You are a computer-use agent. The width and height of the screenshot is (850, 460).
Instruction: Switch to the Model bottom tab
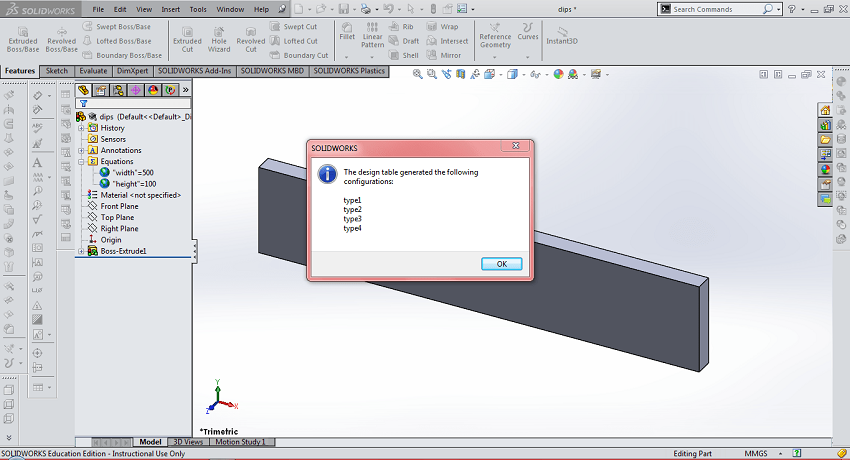150,442
